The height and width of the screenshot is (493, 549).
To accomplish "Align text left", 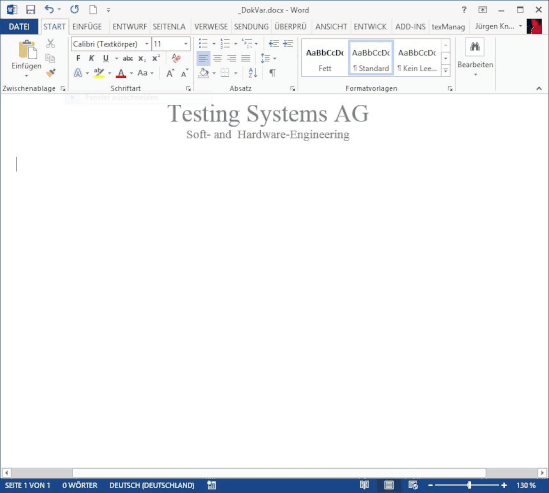I will 203,58.
